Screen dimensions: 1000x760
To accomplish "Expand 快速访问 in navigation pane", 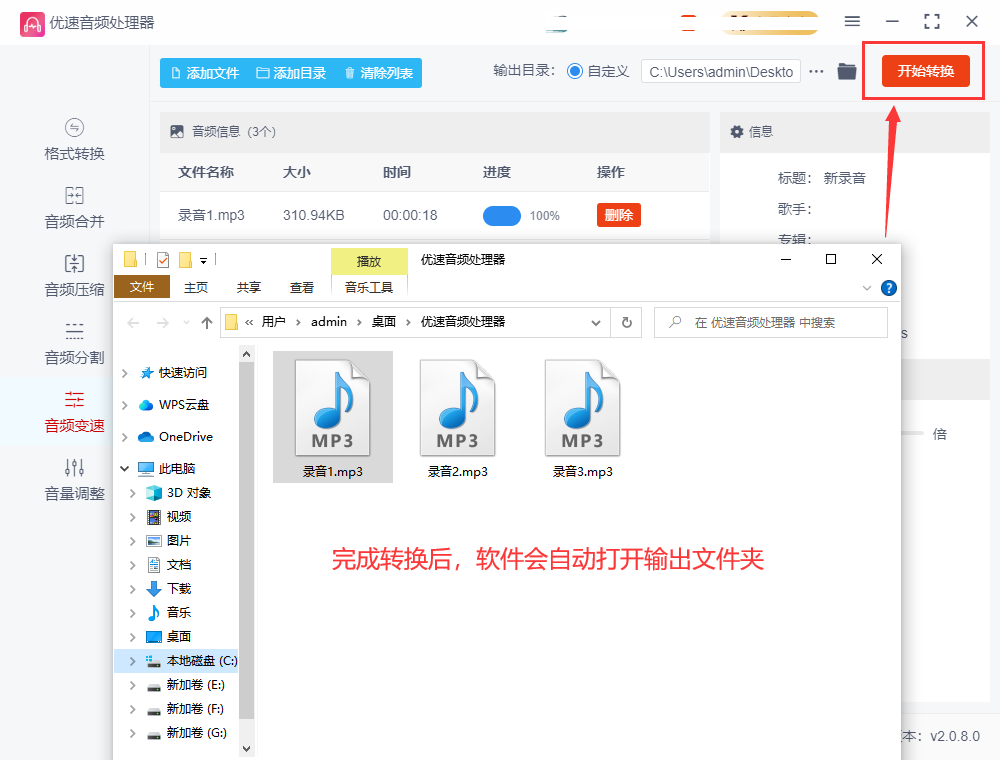I will [125, 373].
